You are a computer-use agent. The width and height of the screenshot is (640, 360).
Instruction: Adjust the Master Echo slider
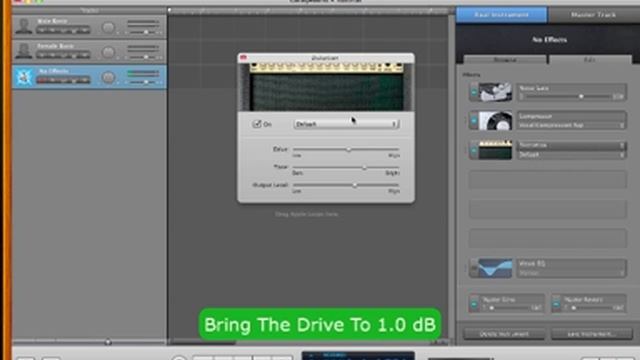[x=492, y=308]
